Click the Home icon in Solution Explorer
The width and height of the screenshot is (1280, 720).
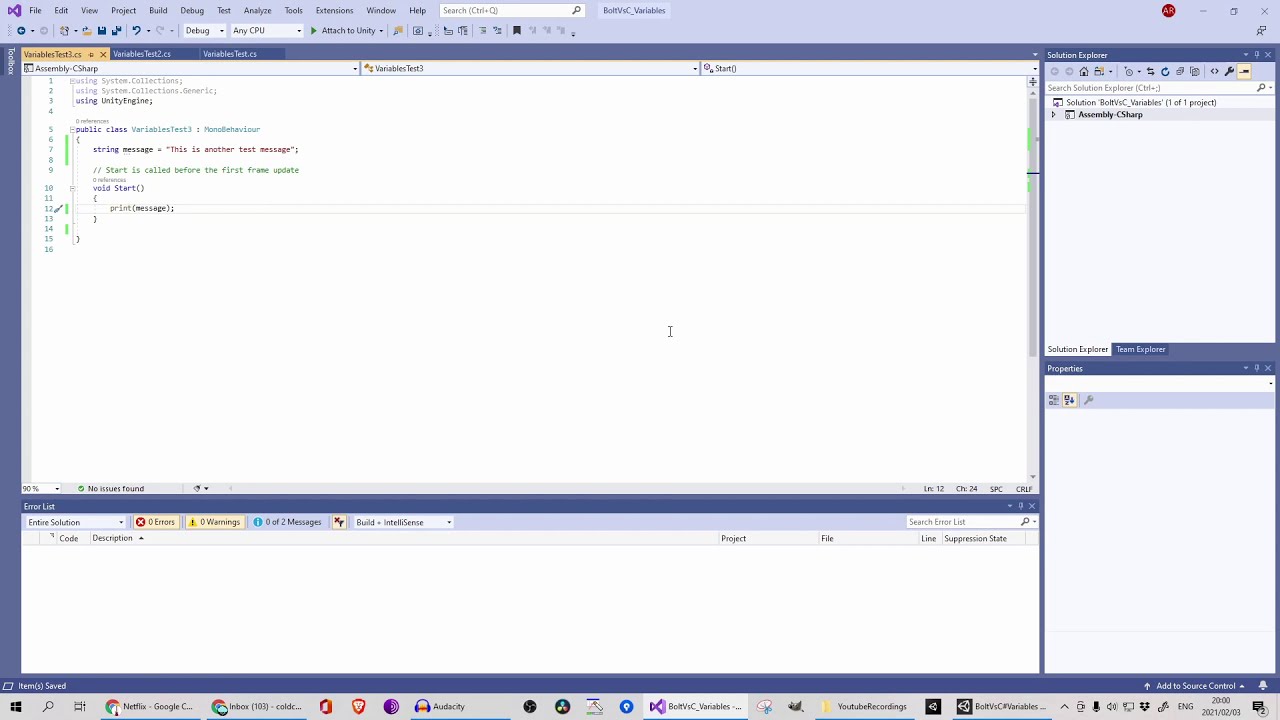[x=1084, y=72]
